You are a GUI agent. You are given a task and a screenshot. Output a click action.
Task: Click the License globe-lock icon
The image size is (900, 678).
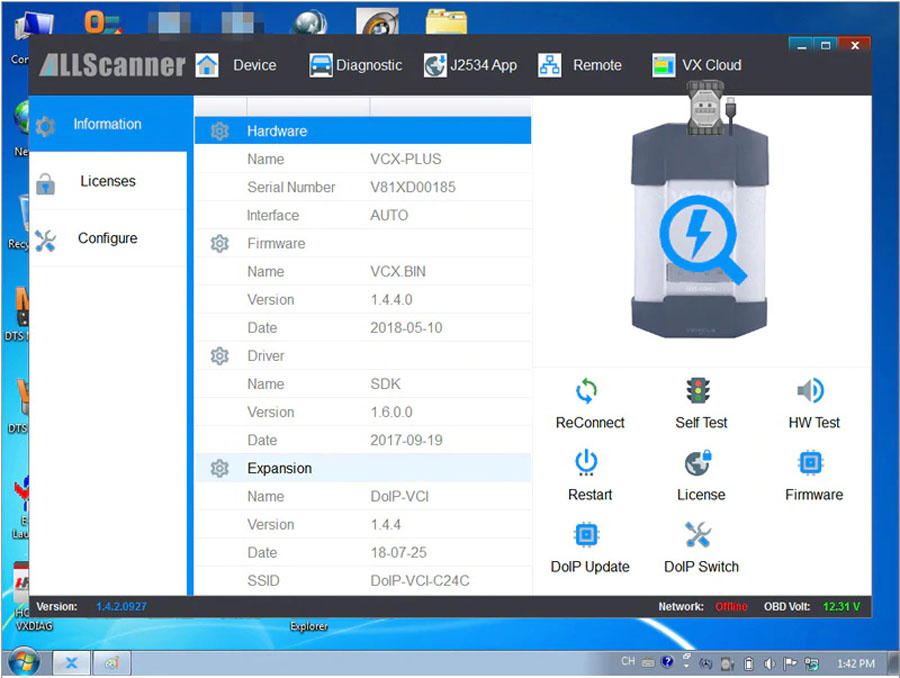tap(699, 463)
